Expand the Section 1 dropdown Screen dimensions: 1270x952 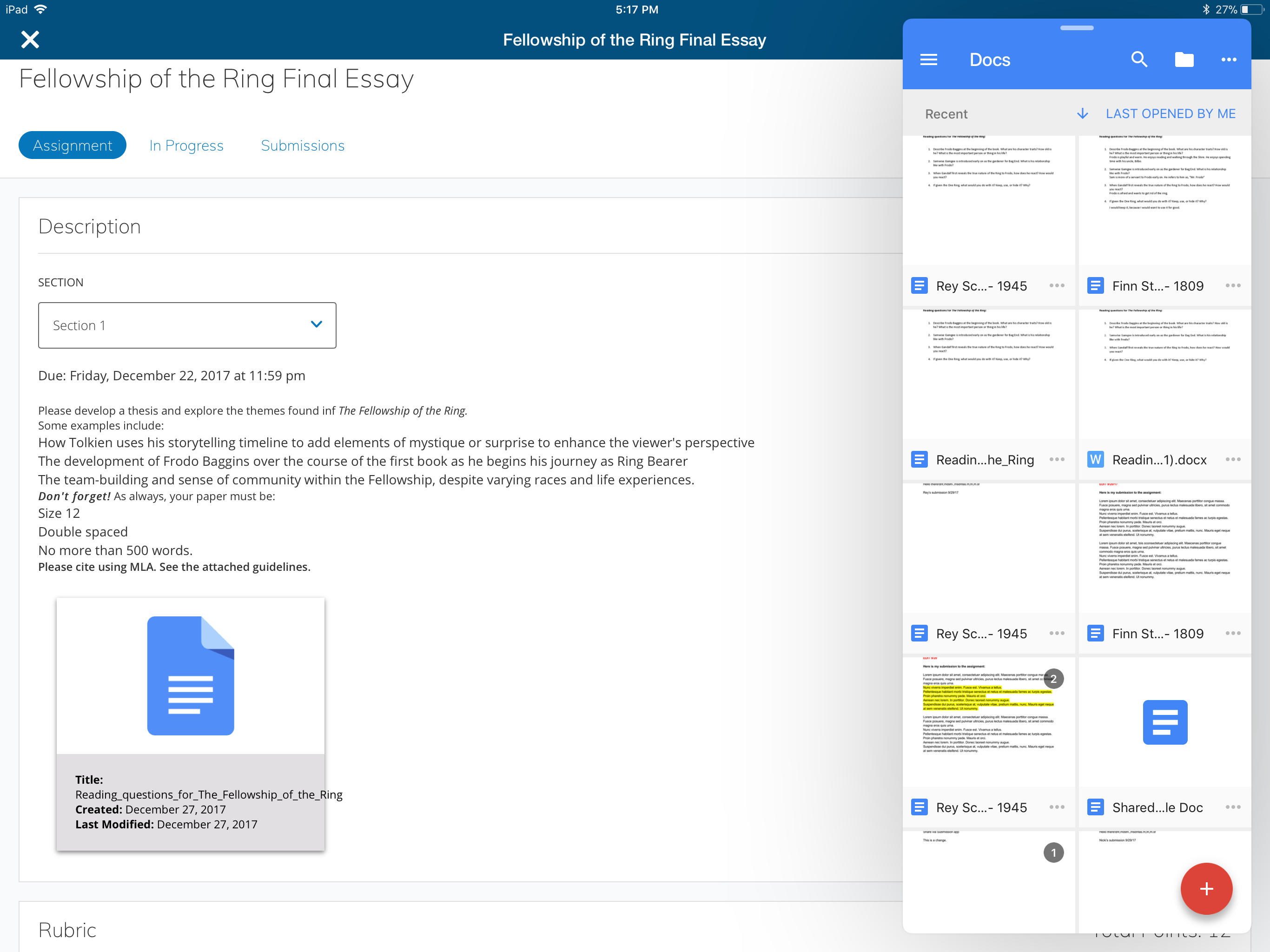tap(187, 325)
